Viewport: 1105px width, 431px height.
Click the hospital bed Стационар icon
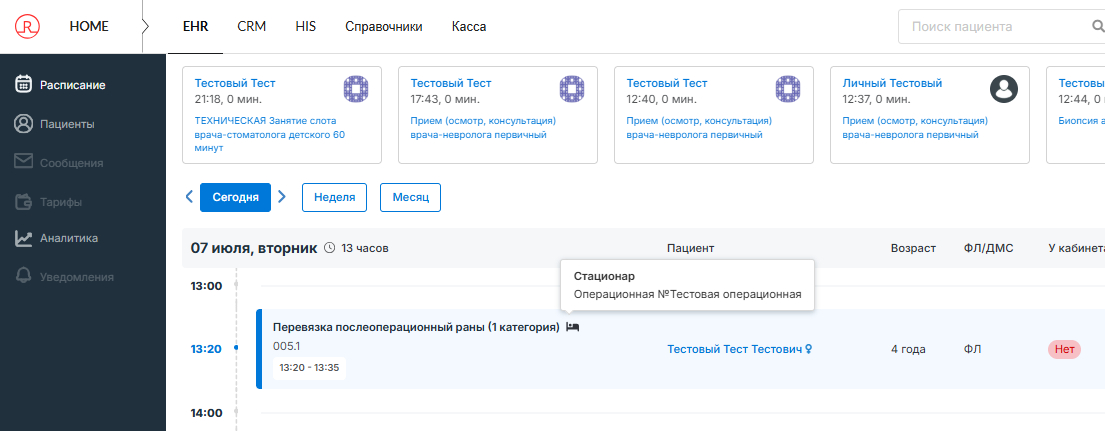point(573,327)
